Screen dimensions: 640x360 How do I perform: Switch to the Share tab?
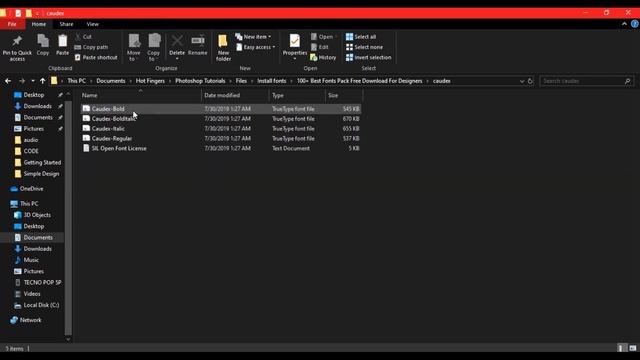click(66, 24)
